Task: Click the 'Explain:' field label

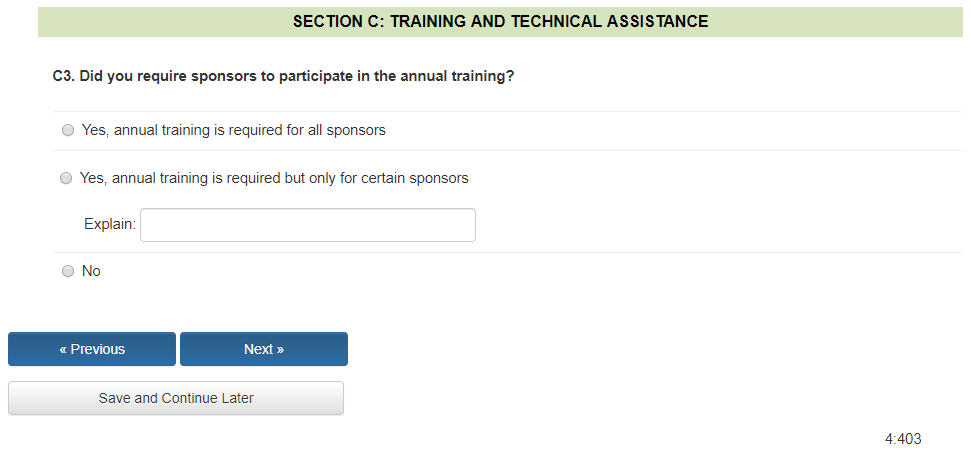Action: point(109,225)
